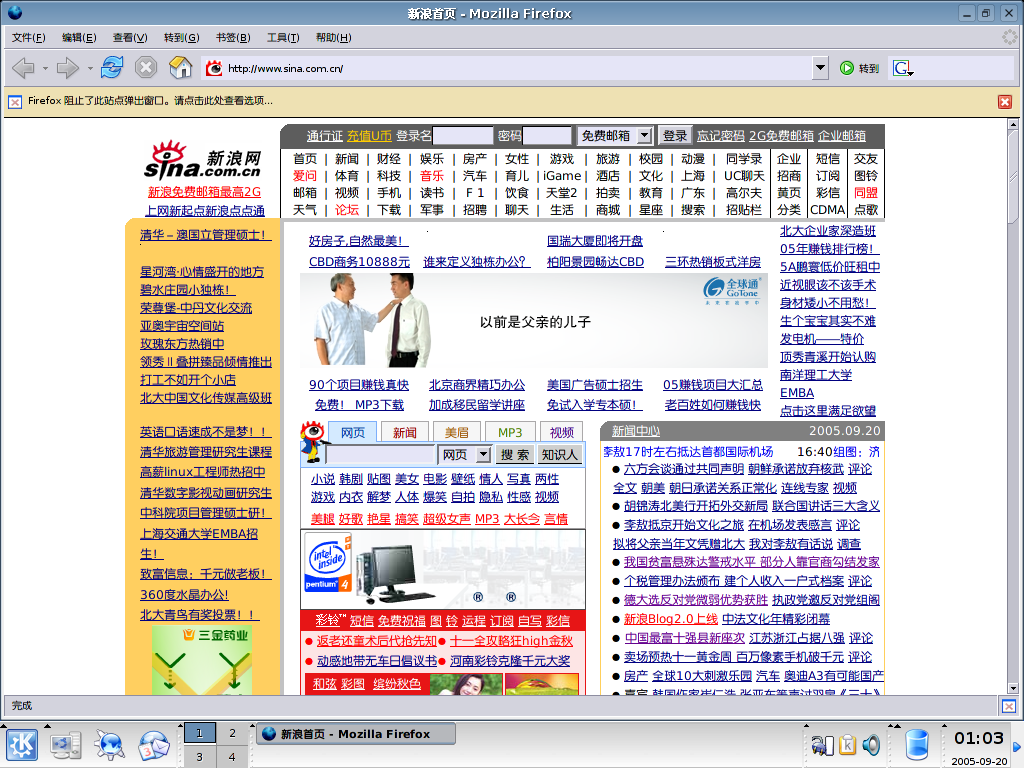Switch to virtual desktop 3
Viewport: 1024px width, 768px height.
pos(199,757)
